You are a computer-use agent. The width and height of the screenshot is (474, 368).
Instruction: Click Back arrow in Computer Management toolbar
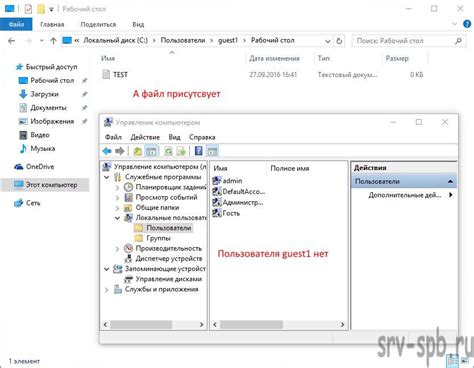click(x=107, y=151)
